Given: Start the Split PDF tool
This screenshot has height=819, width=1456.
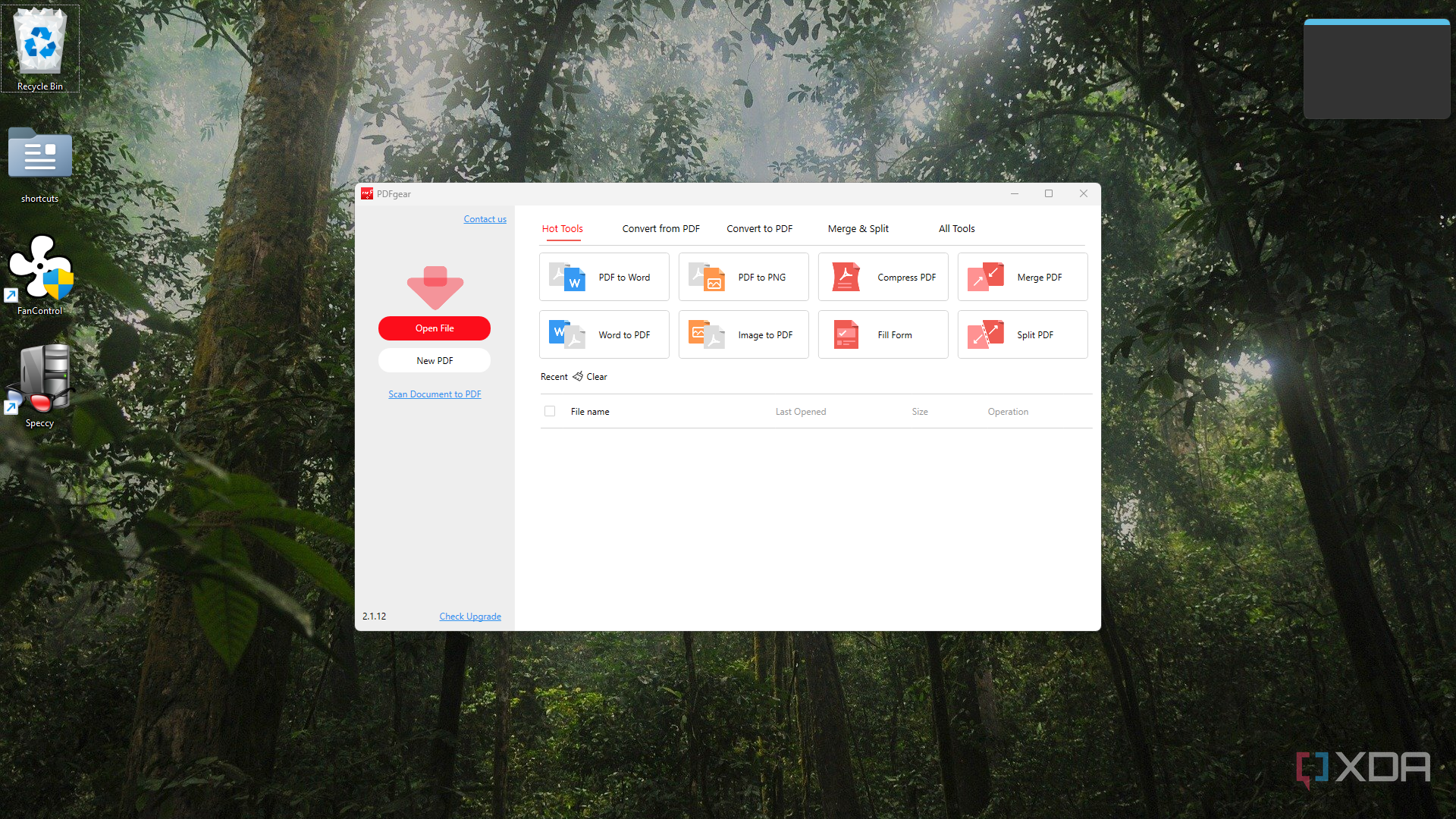Looking at the screenshot, I should tap(1023, 334).
